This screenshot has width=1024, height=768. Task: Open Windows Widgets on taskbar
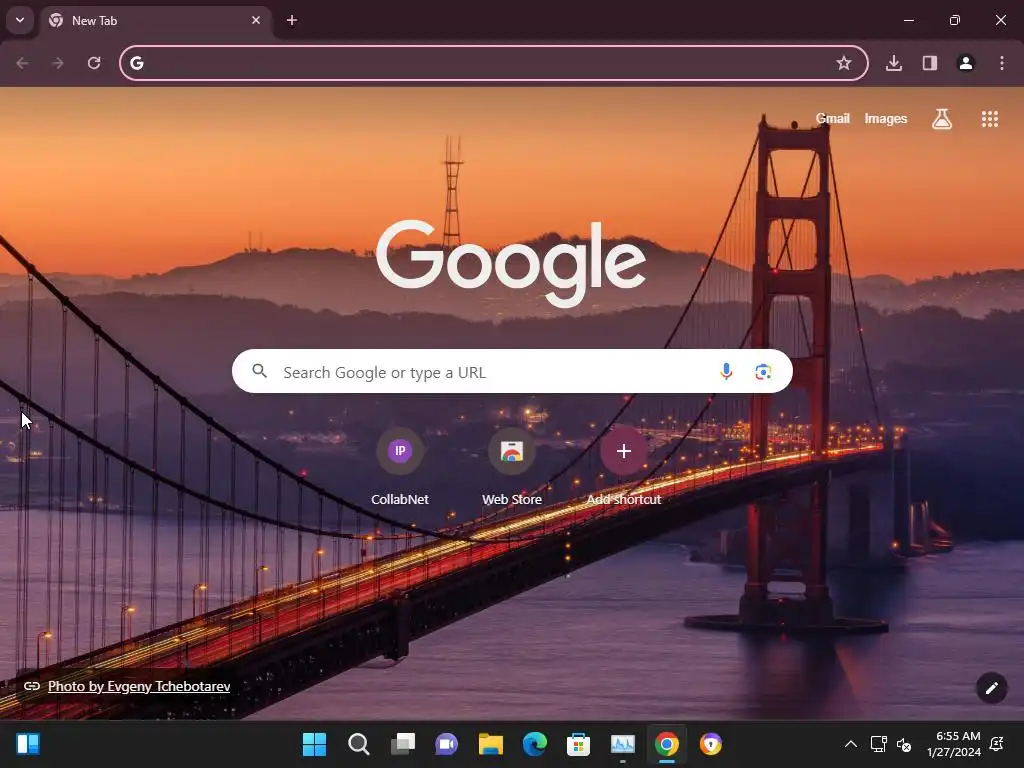coord(28,744)
